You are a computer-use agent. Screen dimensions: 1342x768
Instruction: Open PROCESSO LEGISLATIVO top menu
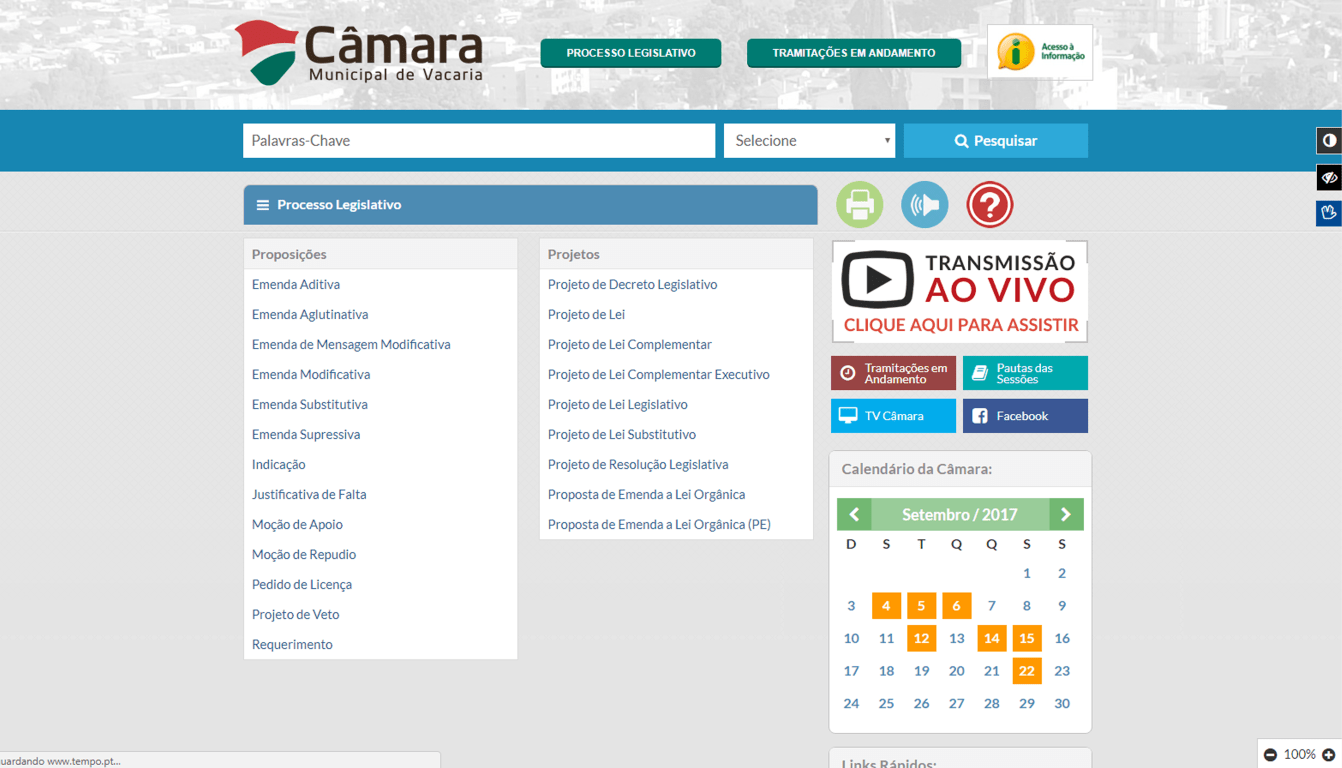coord(631,53)
